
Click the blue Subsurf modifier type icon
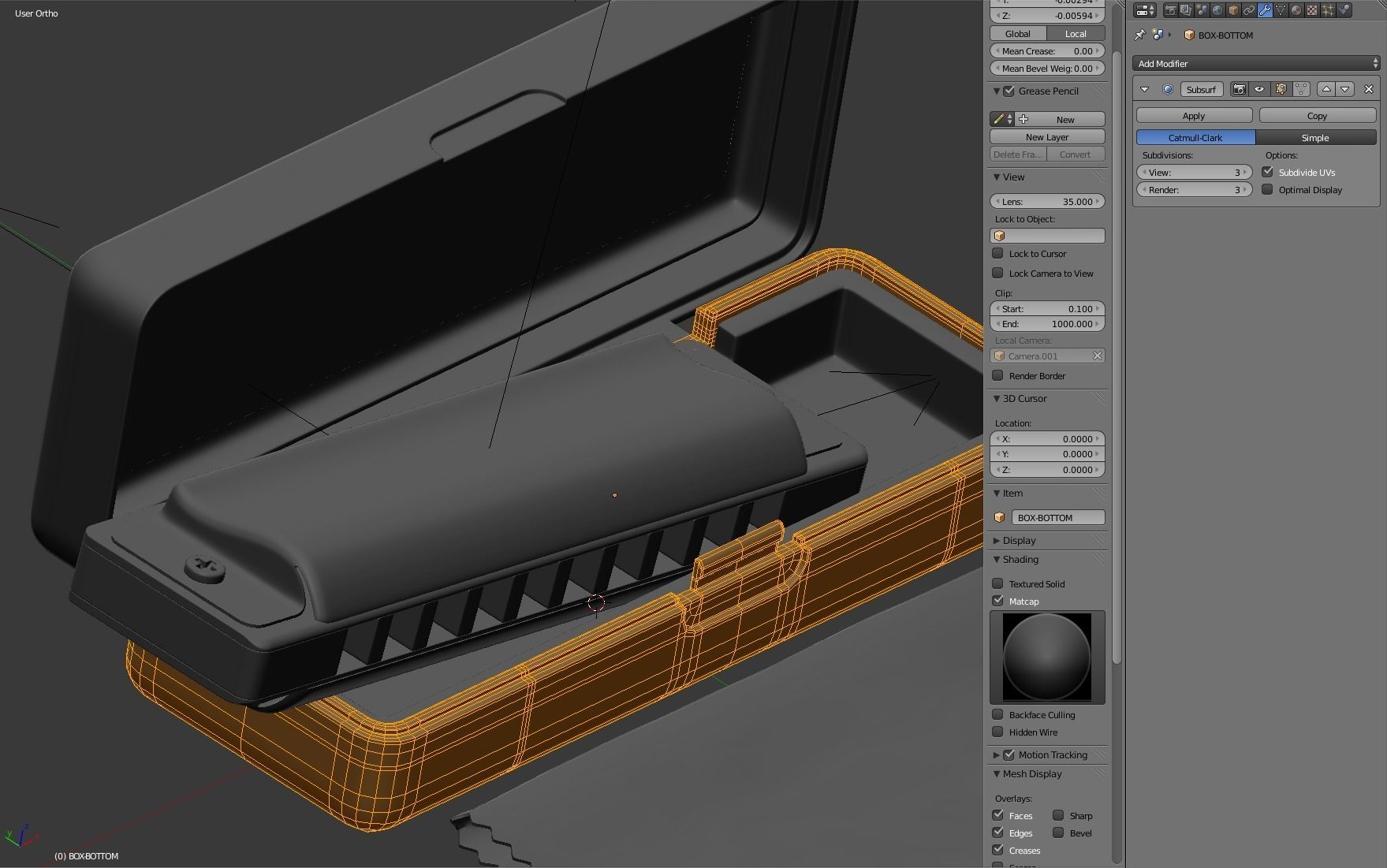[1168, 89]
